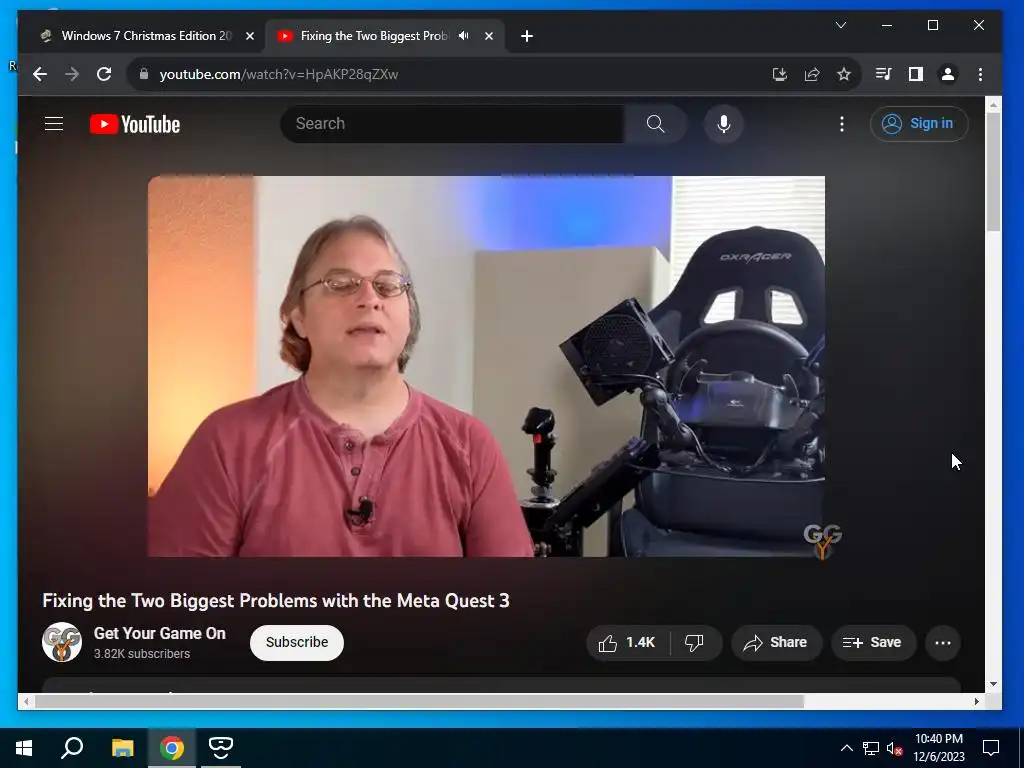
Task: Open taskbar search magnifier
Action: click(72, 748)
